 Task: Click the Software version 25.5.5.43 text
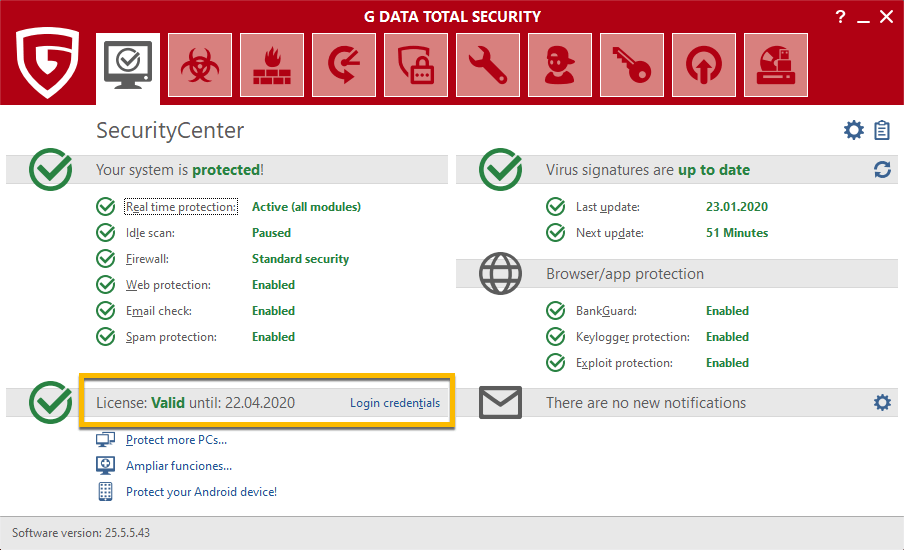click(x=81, y=533)
